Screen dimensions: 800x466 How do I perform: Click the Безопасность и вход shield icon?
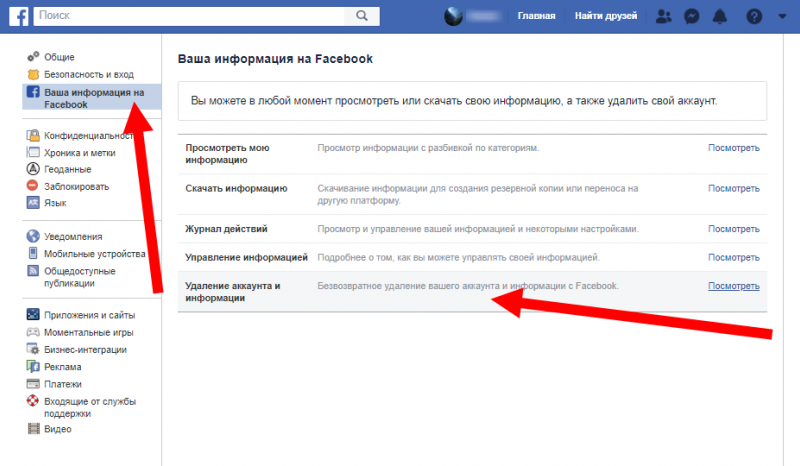click(x=33, y=75)
